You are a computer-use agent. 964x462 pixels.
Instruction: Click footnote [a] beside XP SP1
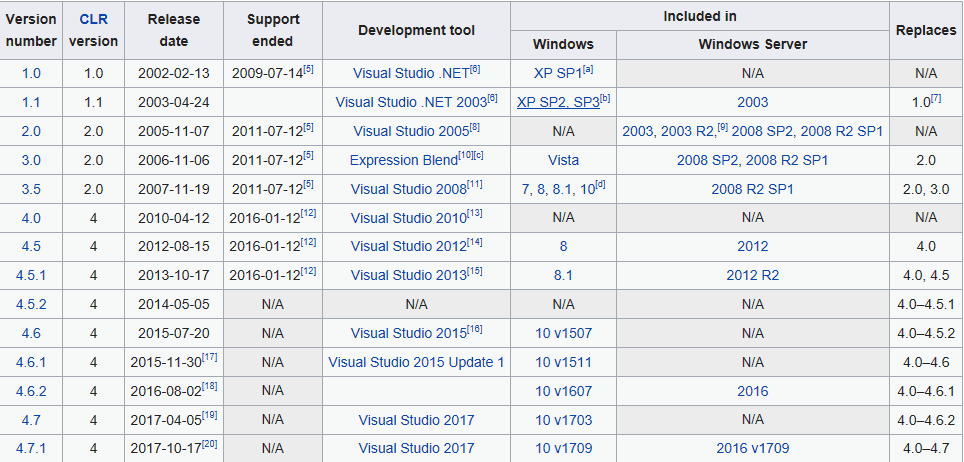(x=588, y=70)
